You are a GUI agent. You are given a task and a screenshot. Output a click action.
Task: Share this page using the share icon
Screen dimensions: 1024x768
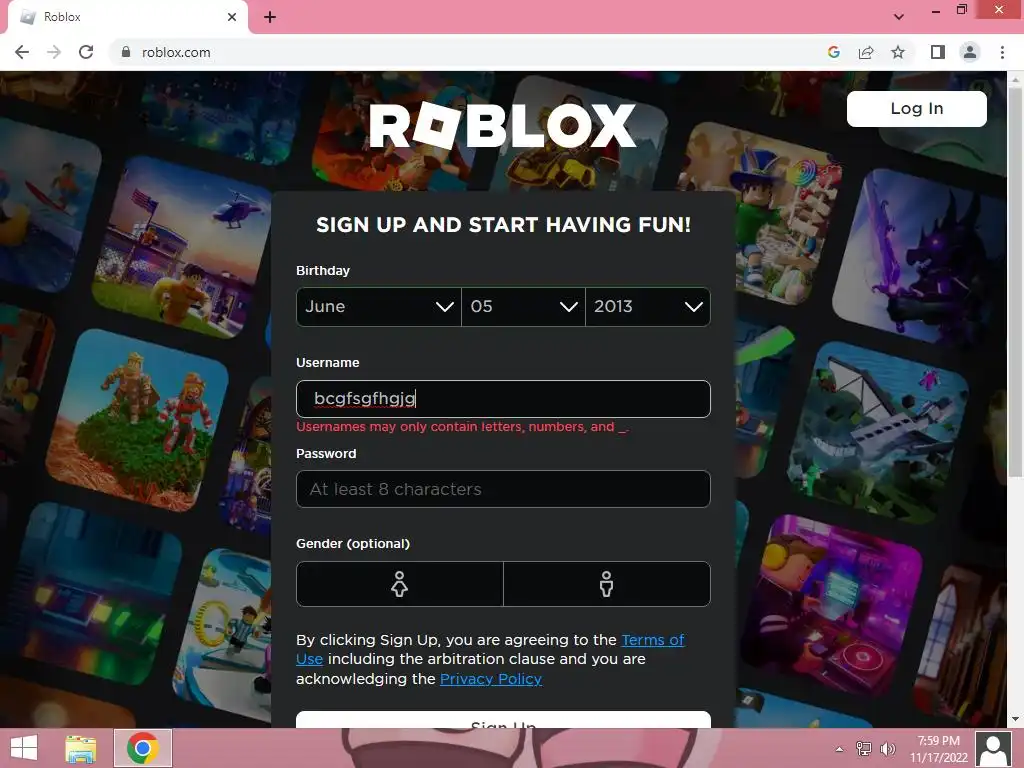tap(866, 52)
